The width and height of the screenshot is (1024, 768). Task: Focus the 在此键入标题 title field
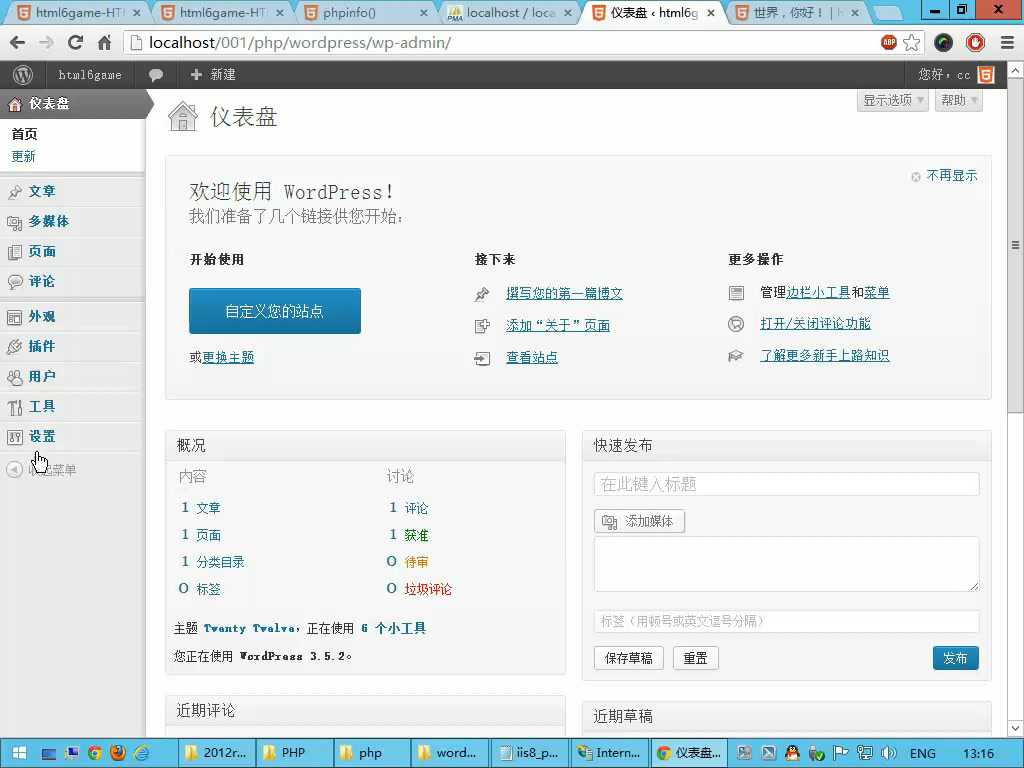(x=786, y=484)
